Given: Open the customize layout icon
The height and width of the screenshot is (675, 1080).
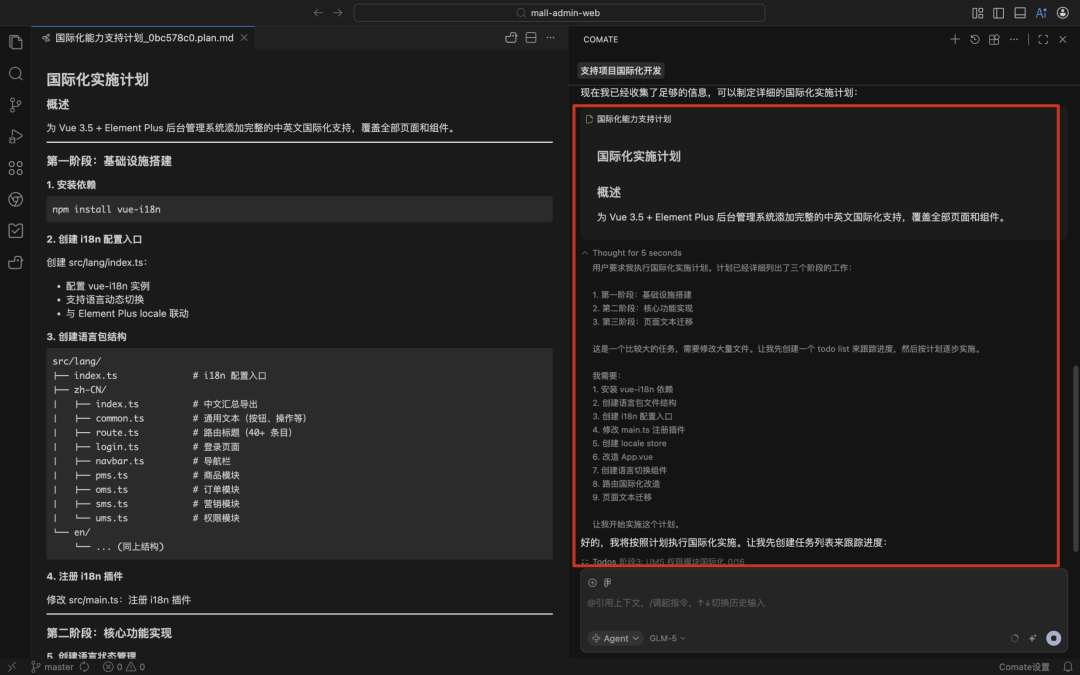Looking at the screenshot, I should pos(977,12).
